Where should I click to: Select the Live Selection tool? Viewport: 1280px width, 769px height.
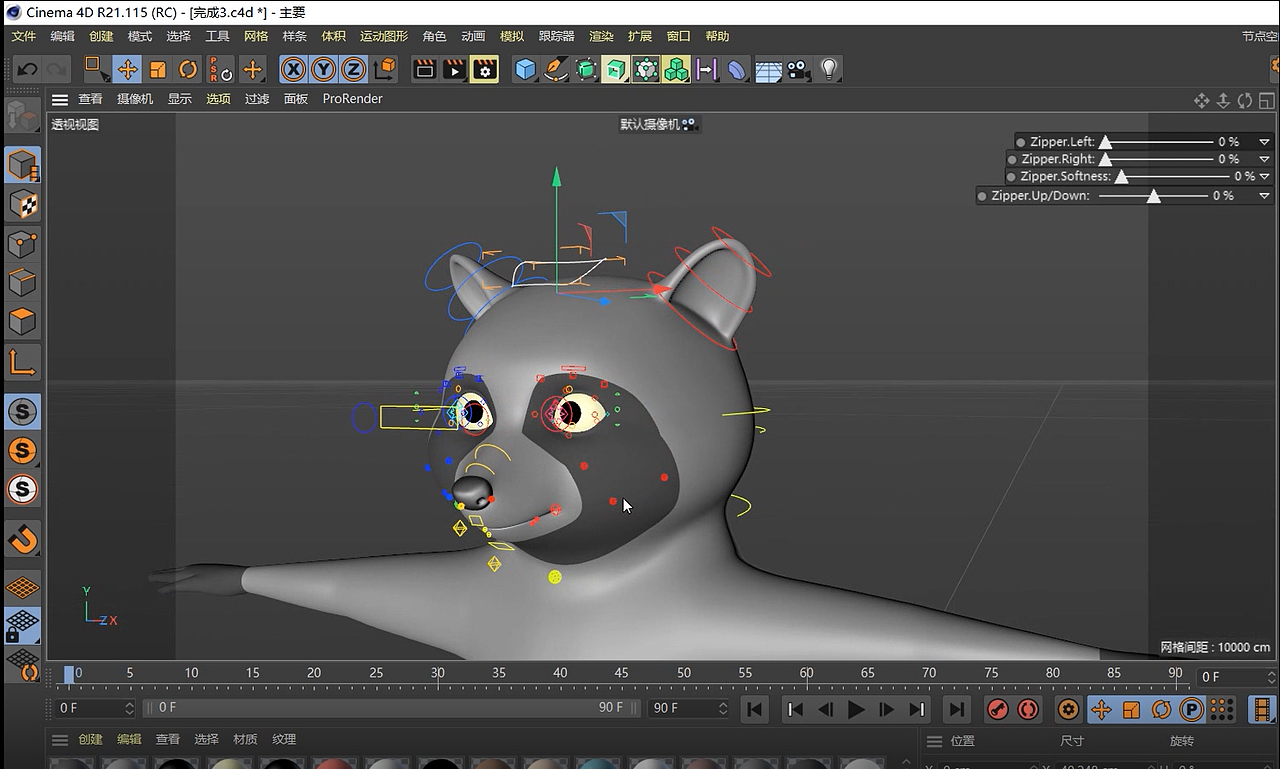96,69
